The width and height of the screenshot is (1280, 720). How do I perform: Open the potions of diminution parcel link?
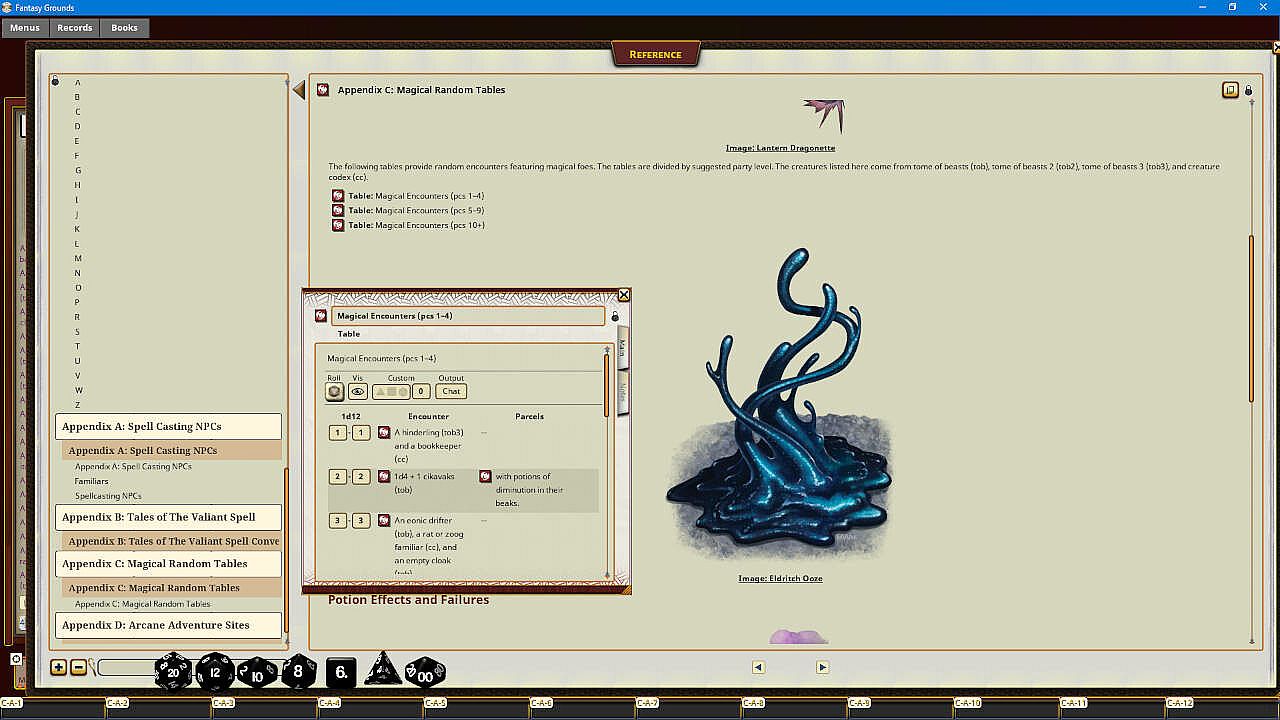(x=485, y=477)
